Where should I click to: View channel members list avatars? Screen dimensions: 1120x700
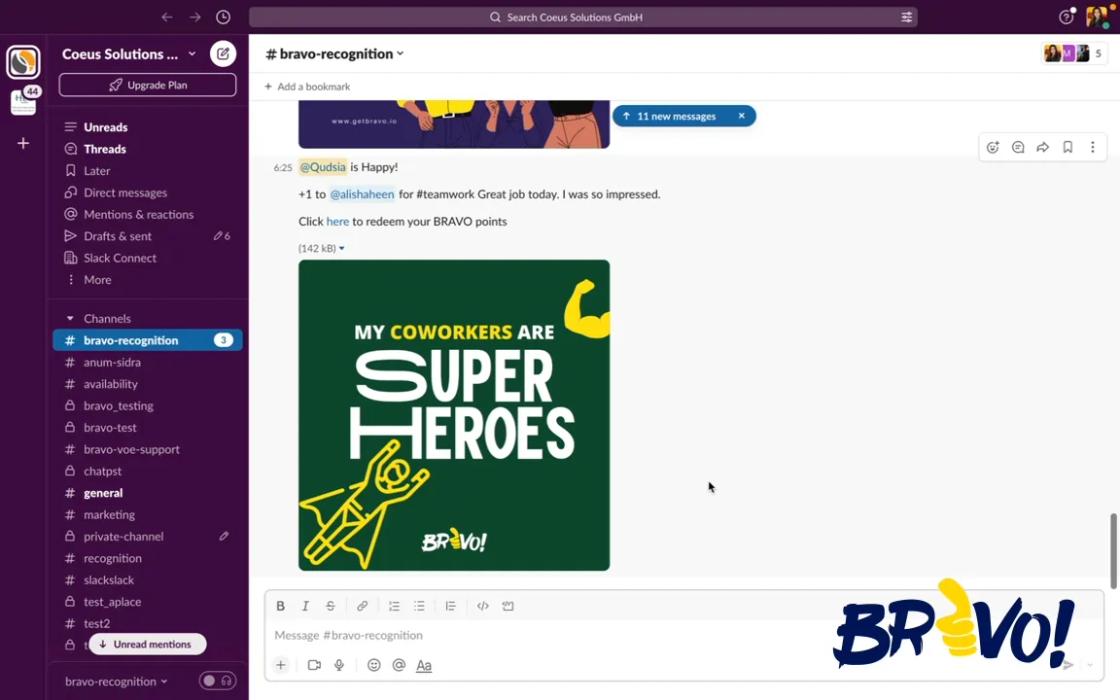1074,54
